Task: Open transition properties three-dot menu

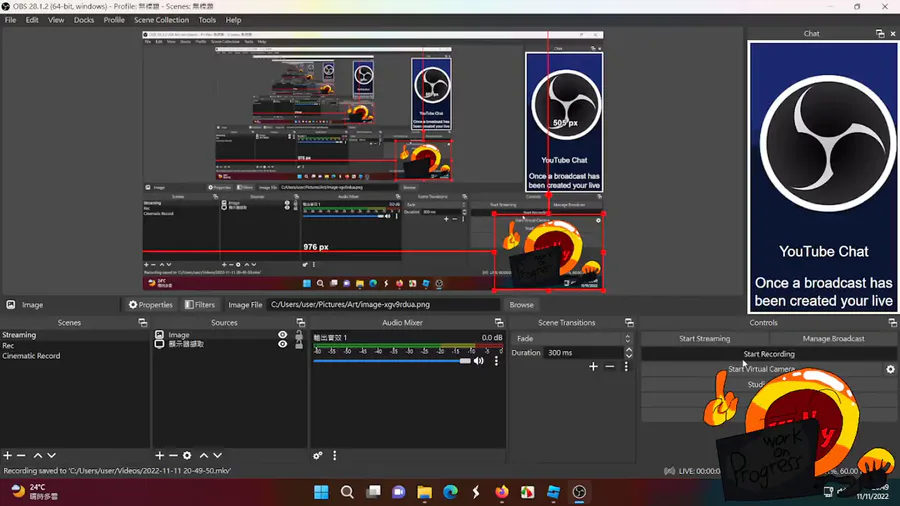Action: [626, 367]
